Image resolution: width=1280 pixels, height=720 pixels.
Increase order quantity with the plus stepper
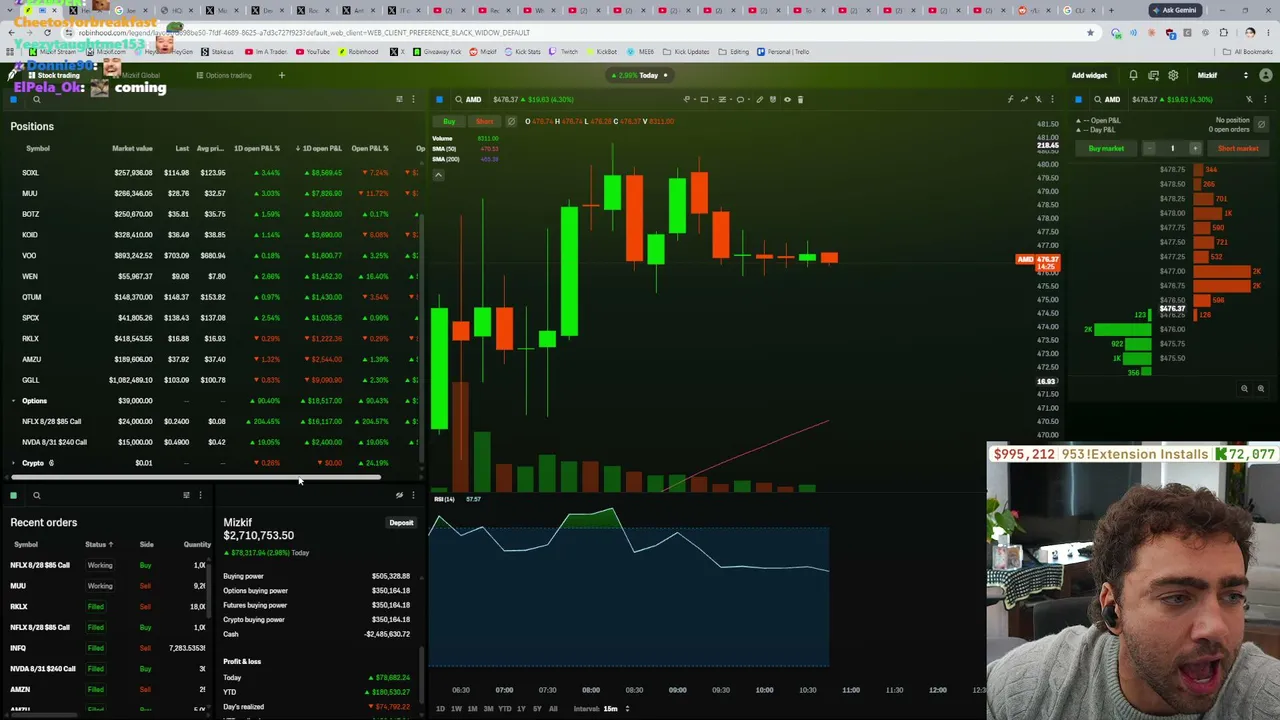coord(1194,148)
